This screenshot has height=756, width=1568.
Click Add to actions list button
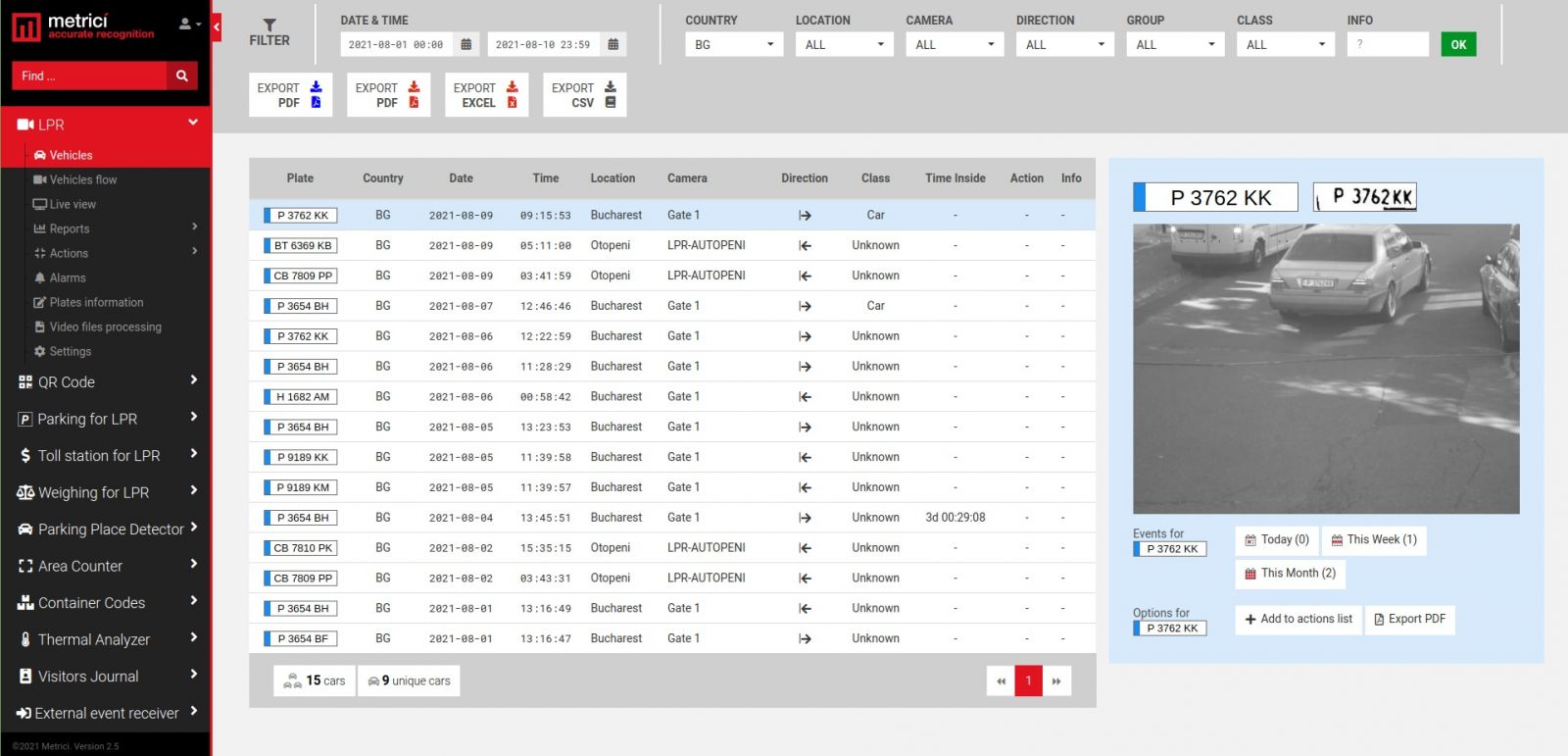pos(1298,619)
